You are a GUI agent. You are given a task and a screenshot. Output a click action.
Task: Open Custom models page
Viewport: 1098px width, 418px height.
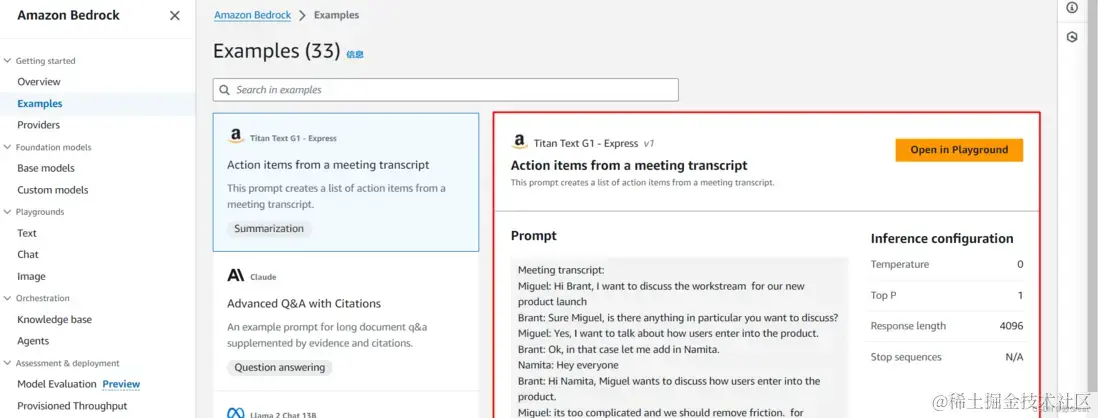[53, 190]
